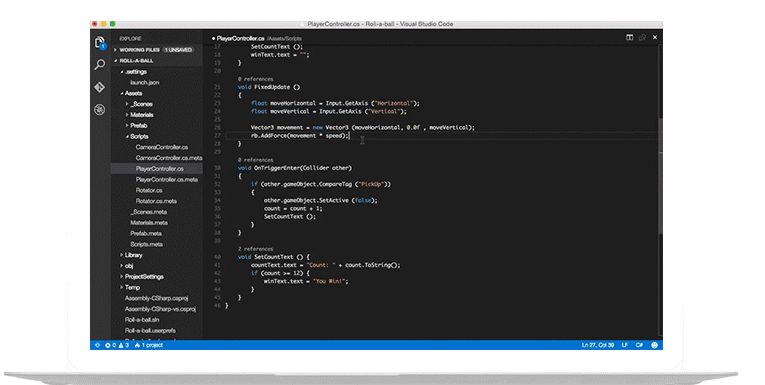Click the "PickUp" string literal in code
The height and width of the screenshot is (385, 765).
coord(371,184)
